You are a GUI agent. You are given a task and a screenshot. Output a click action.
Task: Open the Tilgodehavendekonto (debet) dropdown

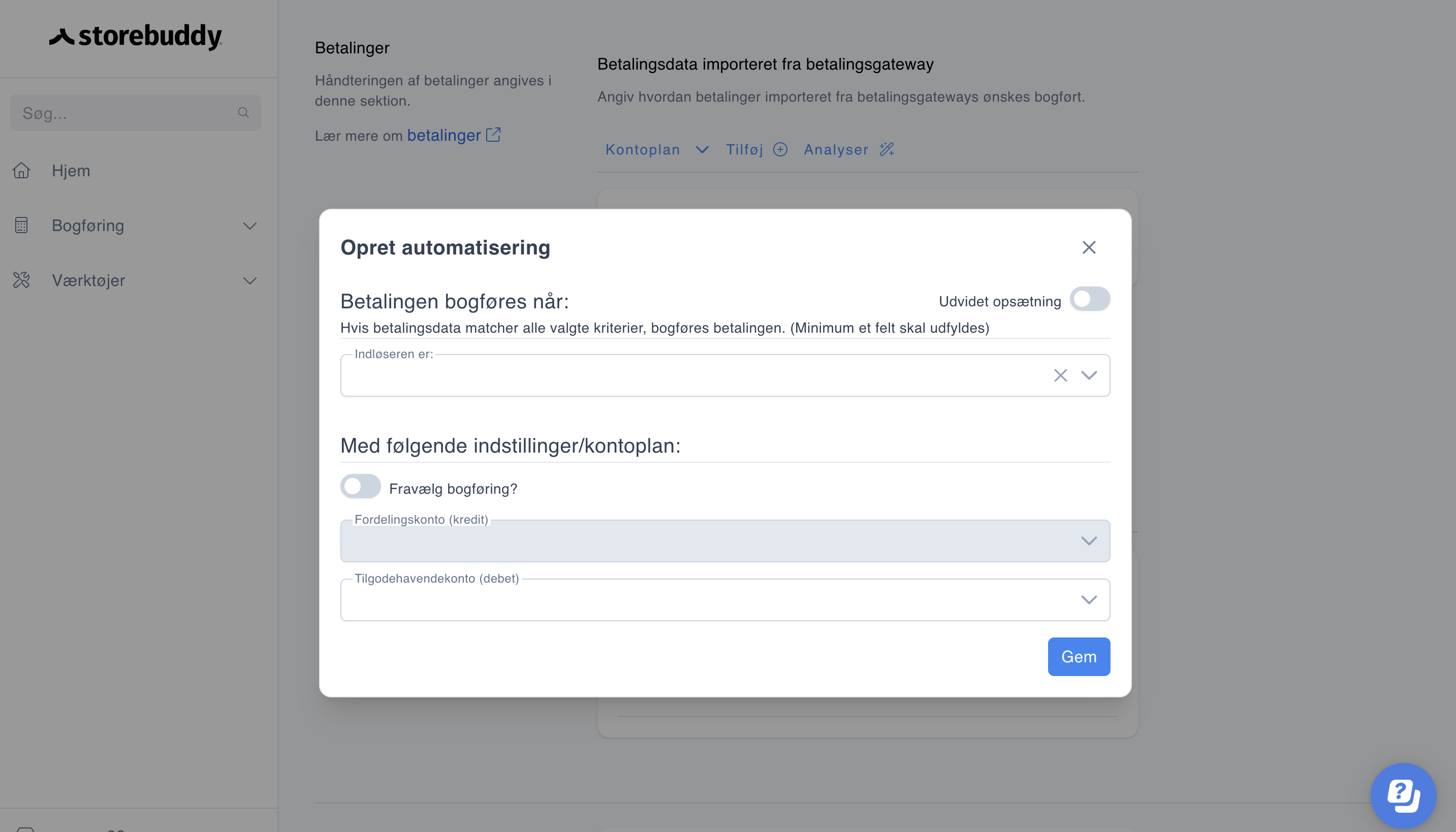pos(725,599)
